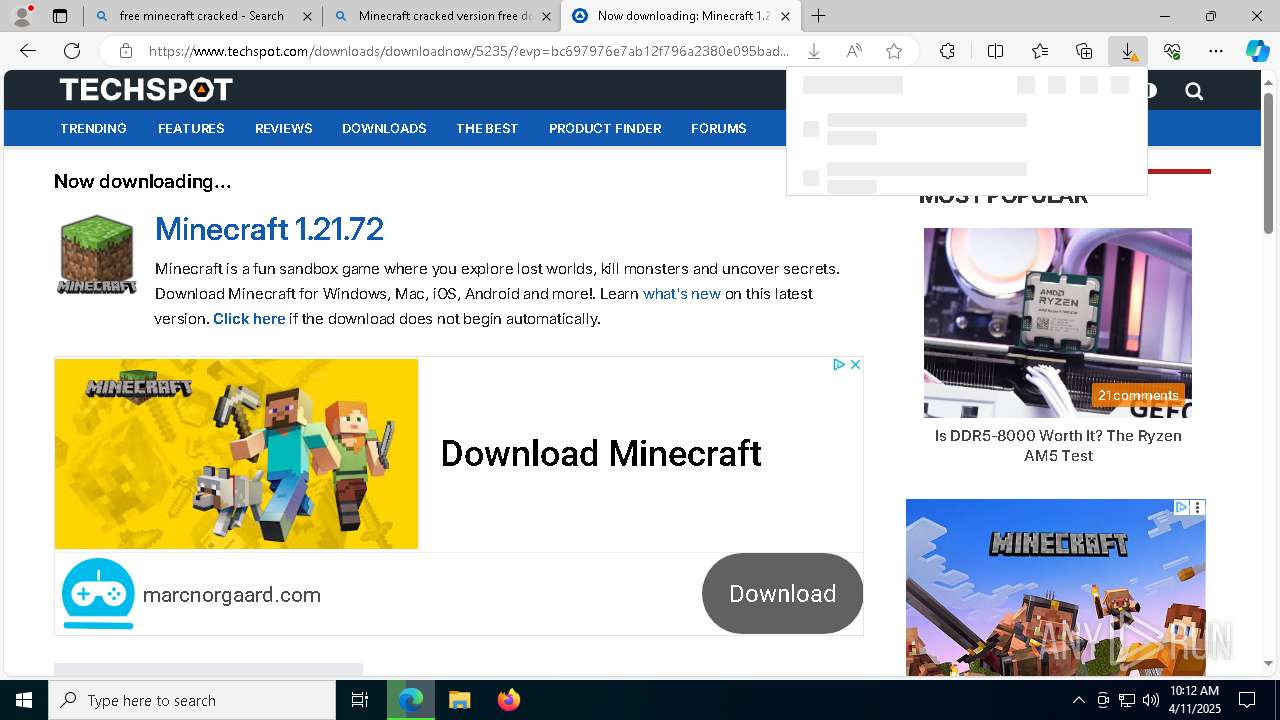1280x720 pixels.
Task: Open File Explorer from taskbar
Action: [x=459, y=700]
